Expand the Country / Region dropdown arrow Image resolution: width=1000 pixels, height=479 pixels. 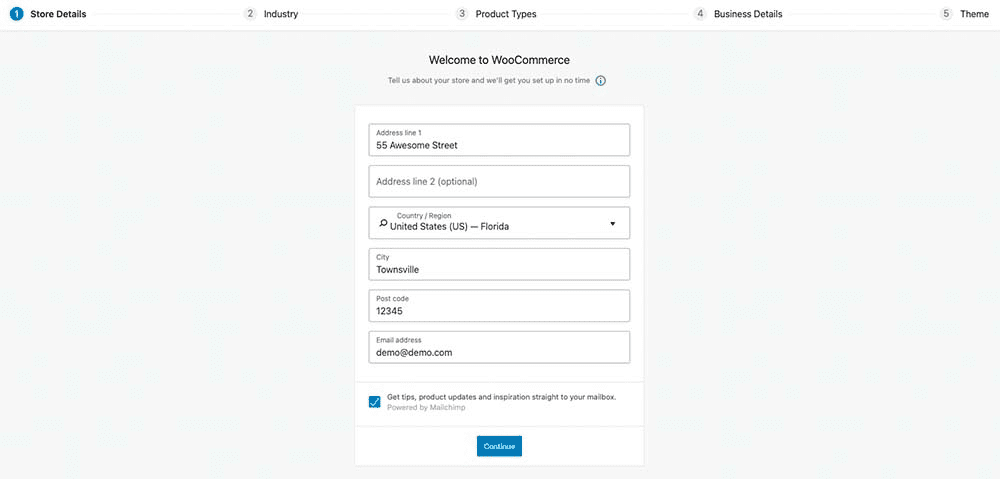612,223
